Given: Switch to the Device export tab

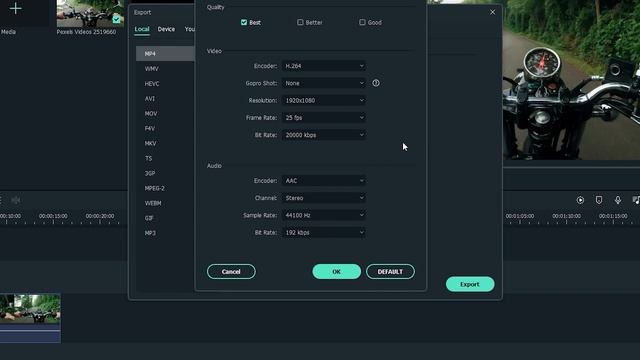Looking at the screenshot, I should 166,29.
